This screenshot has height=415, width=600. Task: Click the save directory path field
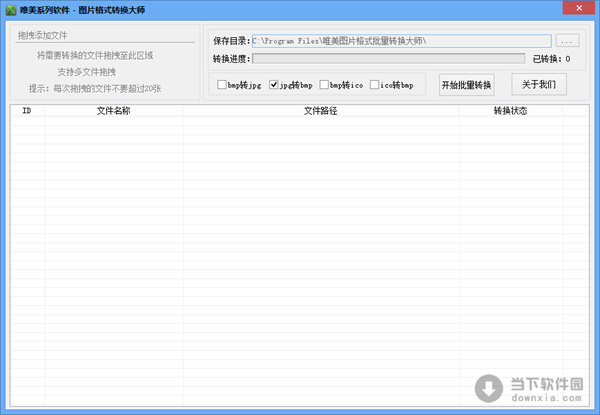click(x=400, y=41)
